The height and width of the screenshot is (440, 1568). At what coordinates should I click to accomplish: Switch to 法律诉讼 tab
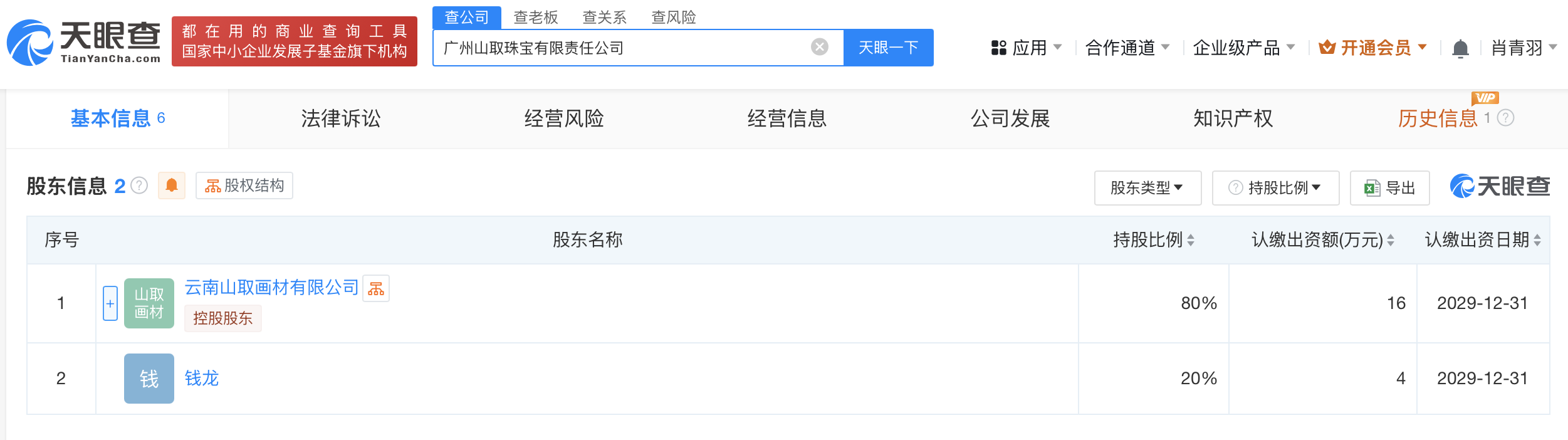341,118
